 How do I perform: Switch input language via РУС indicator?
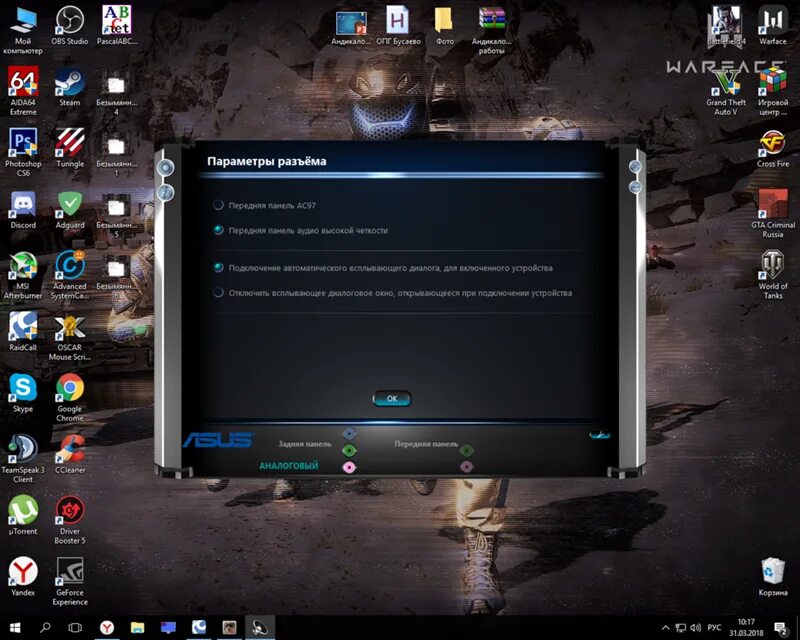[714, 627]
